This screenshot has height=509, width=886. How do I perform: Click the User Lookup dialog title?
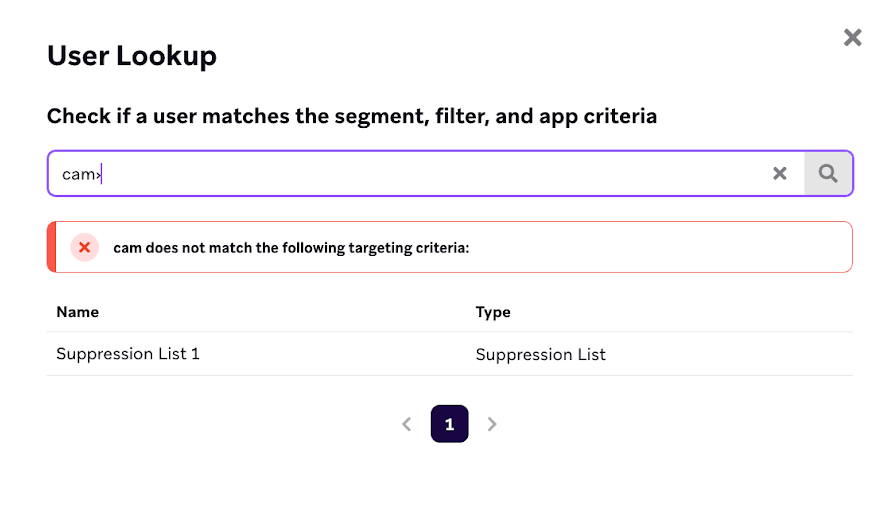[132, 56]
